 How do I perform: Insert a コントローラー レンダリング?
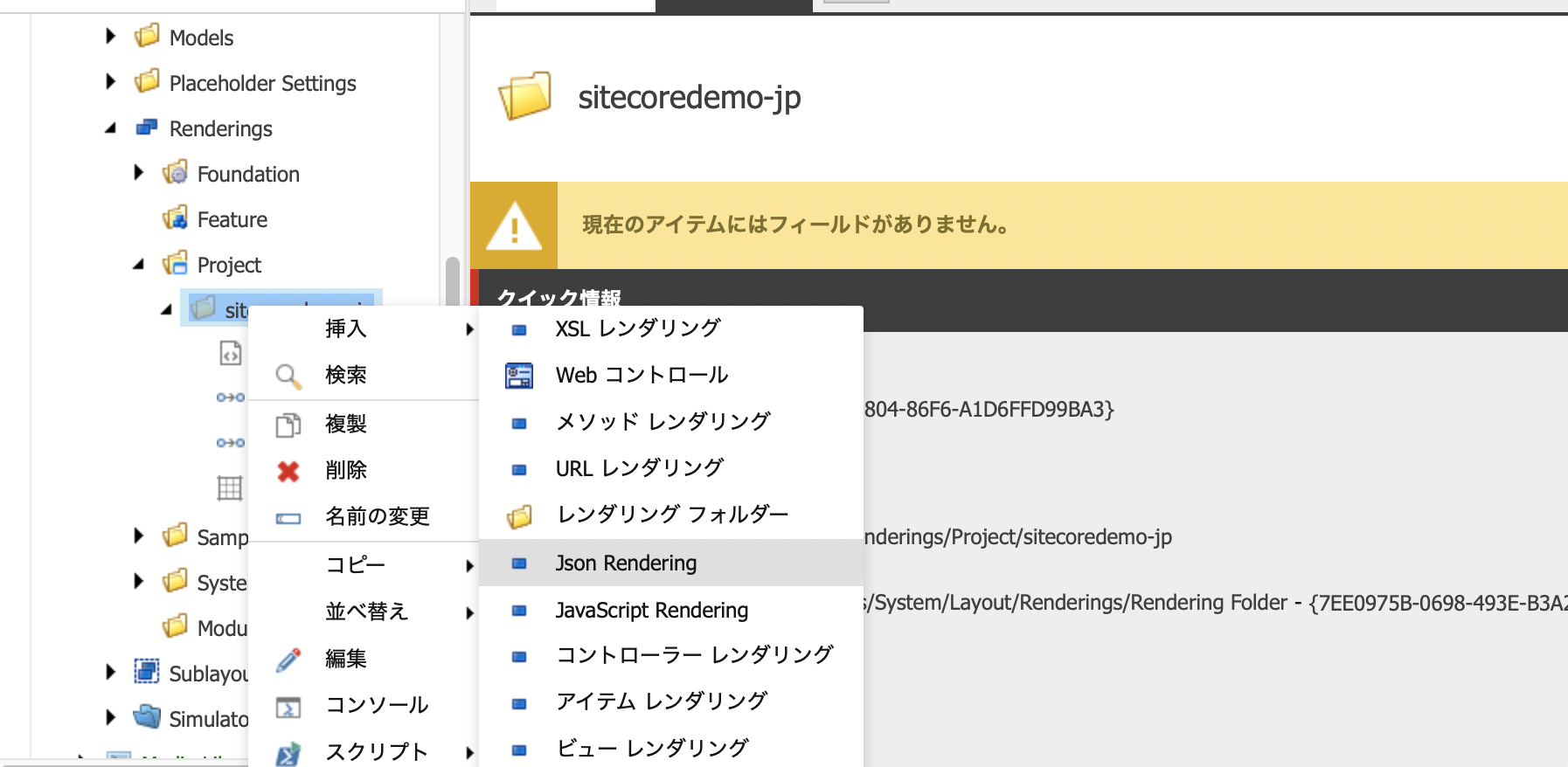tap(671, 655)
